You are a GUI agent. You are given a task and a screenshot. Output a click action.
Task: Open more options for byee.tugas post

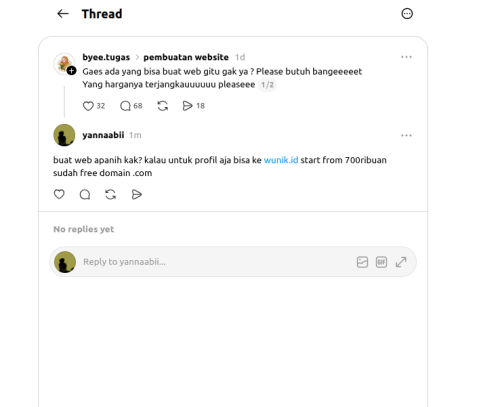(406, 57)
